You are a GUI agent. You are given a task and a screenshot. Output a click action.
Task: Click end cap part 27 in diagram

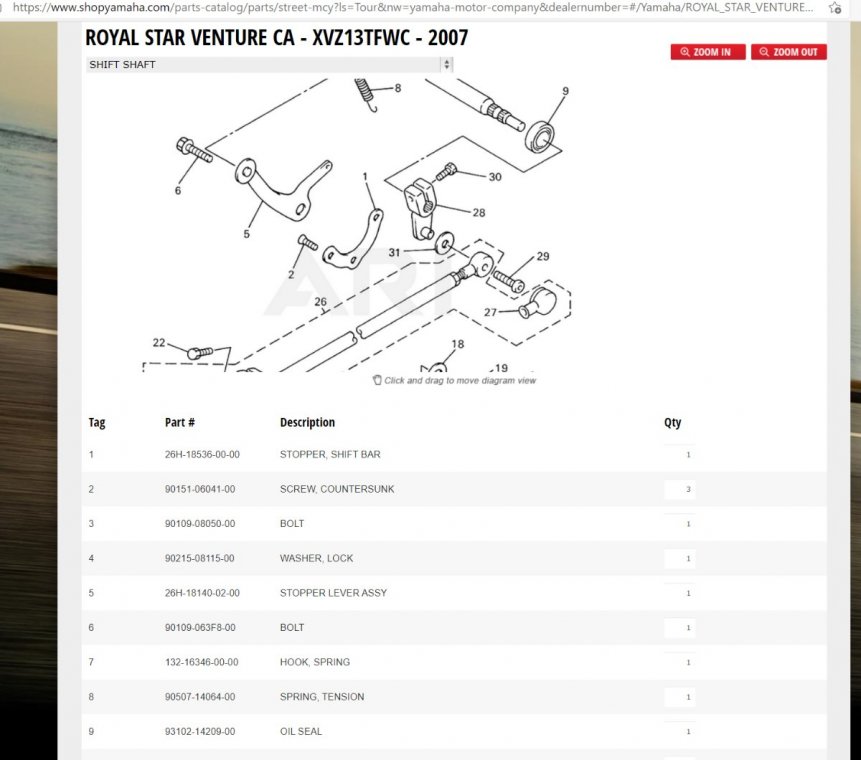click(541, 302)
